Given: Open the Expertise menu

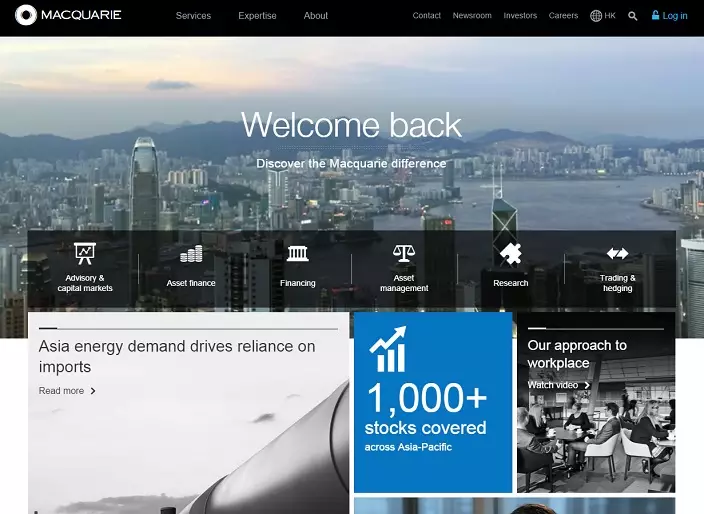Looking at the screenshot, I should (257, 16).
